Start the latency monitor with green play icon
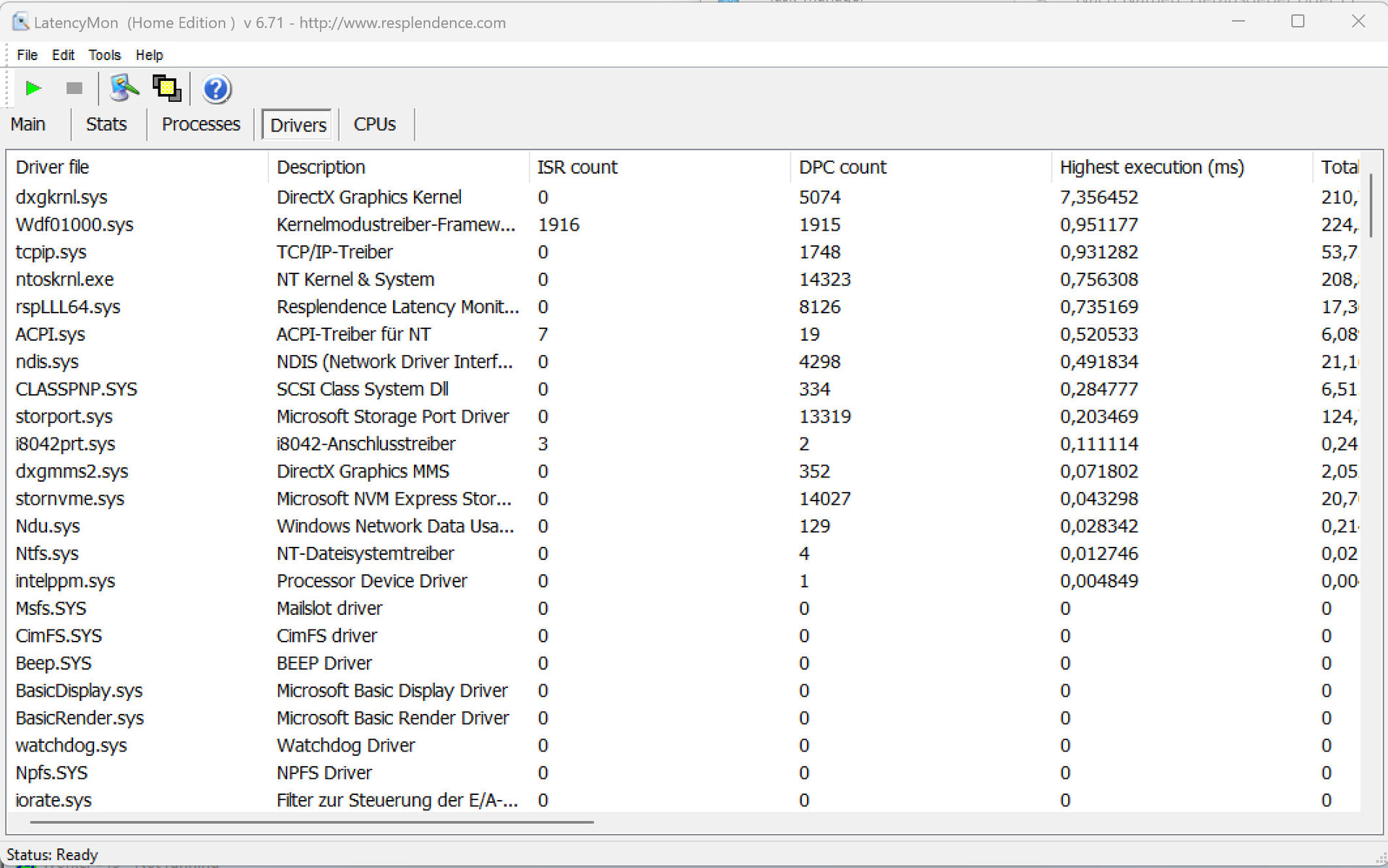This screenshot has width=1388, height=868. (x=33, y=88)
